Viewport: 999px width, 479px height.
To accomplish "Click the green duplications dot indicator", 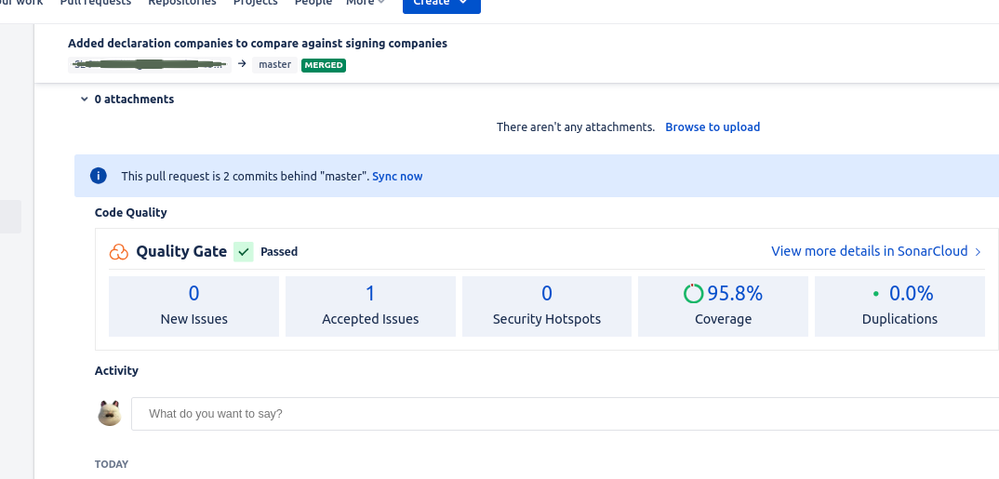I will pos(875,294).
